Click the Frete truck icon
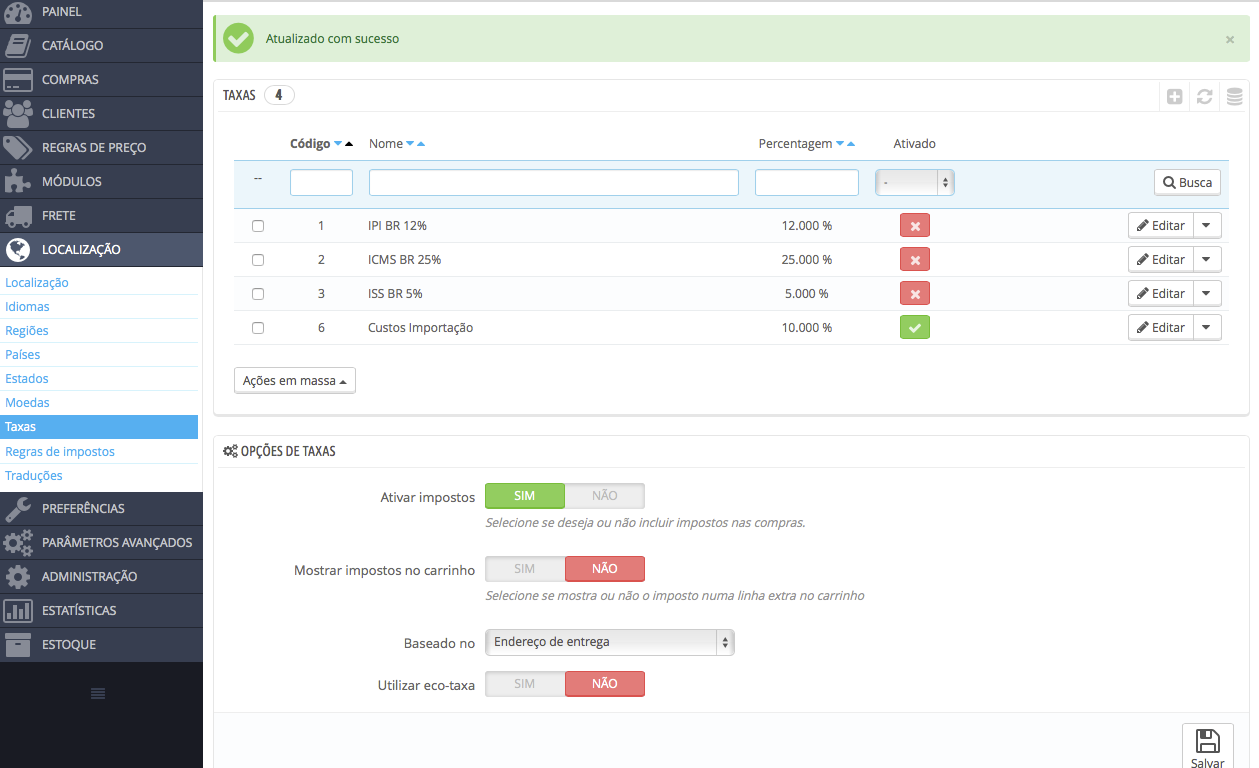The height and width of the screenshot is (768, 1259). 18,215
